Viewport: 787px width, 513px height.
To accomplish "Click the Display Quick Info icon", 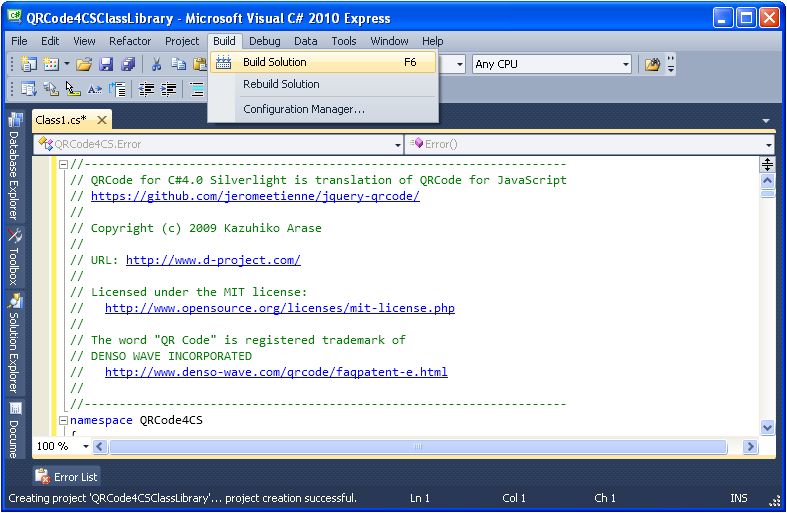I will [73, 89].
